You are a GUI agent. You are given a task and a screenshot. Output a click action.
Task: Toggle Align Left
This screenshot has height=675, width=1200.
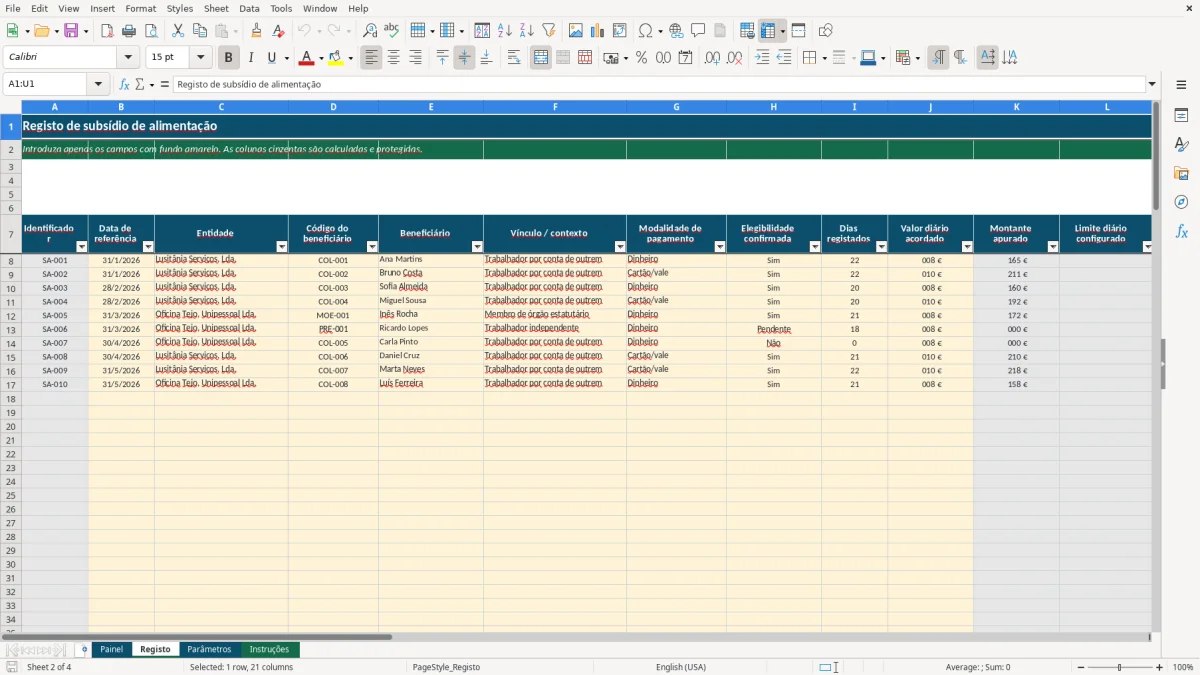point(372,58)
